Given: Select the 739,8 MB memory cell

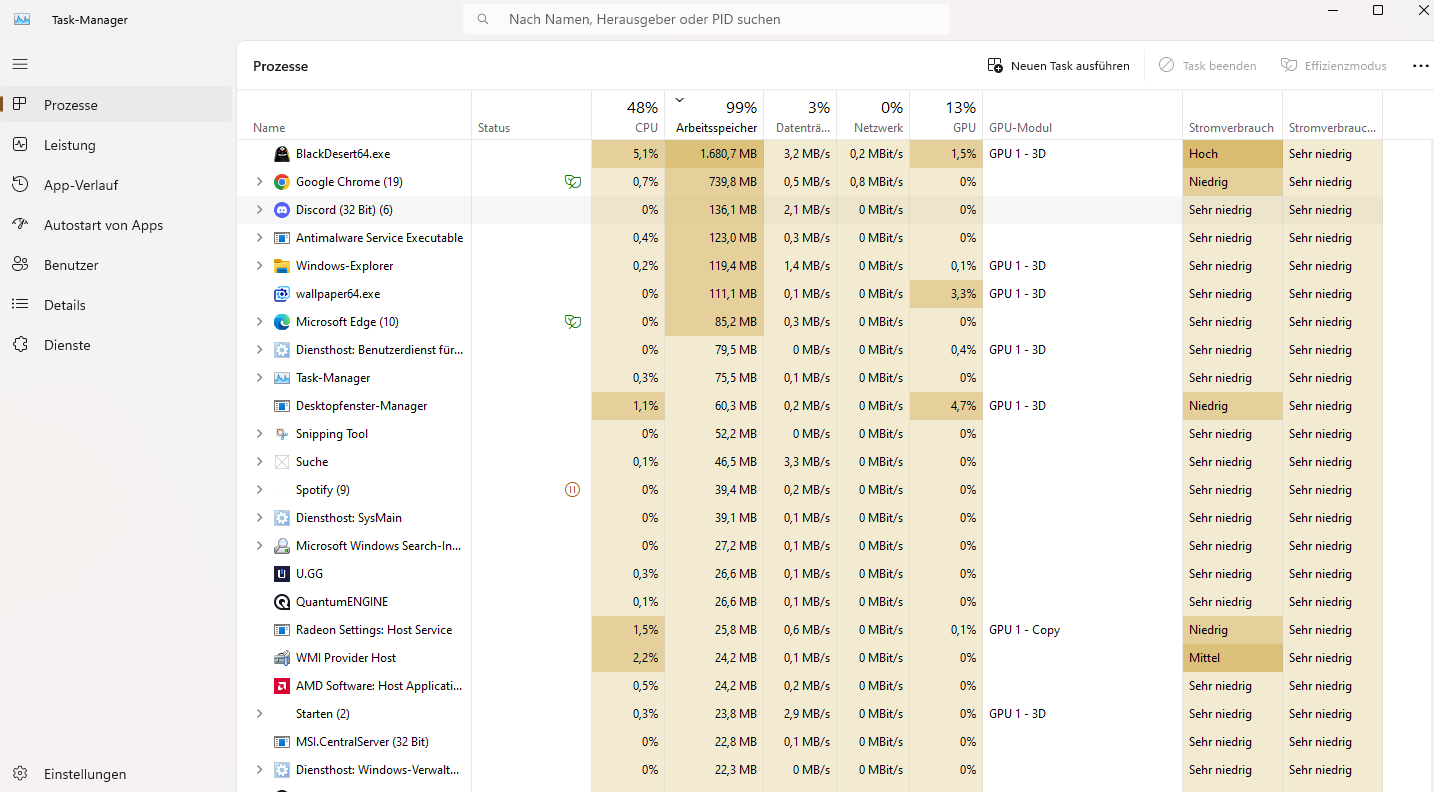Looking at the screenshot, I should point(714,182).
